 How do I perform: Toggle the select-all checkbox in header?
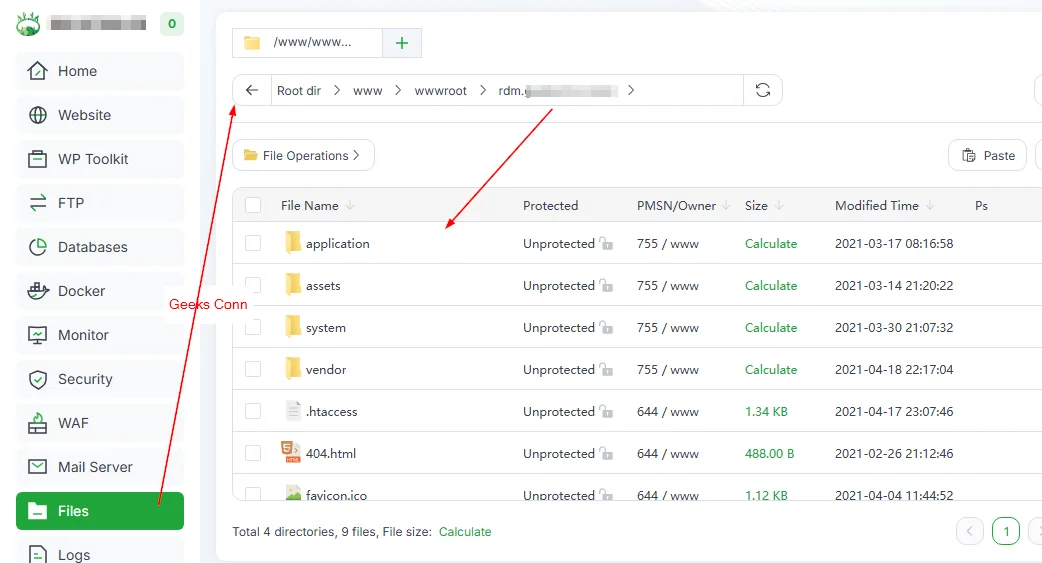pyautogui.click(x=253, y=205)
